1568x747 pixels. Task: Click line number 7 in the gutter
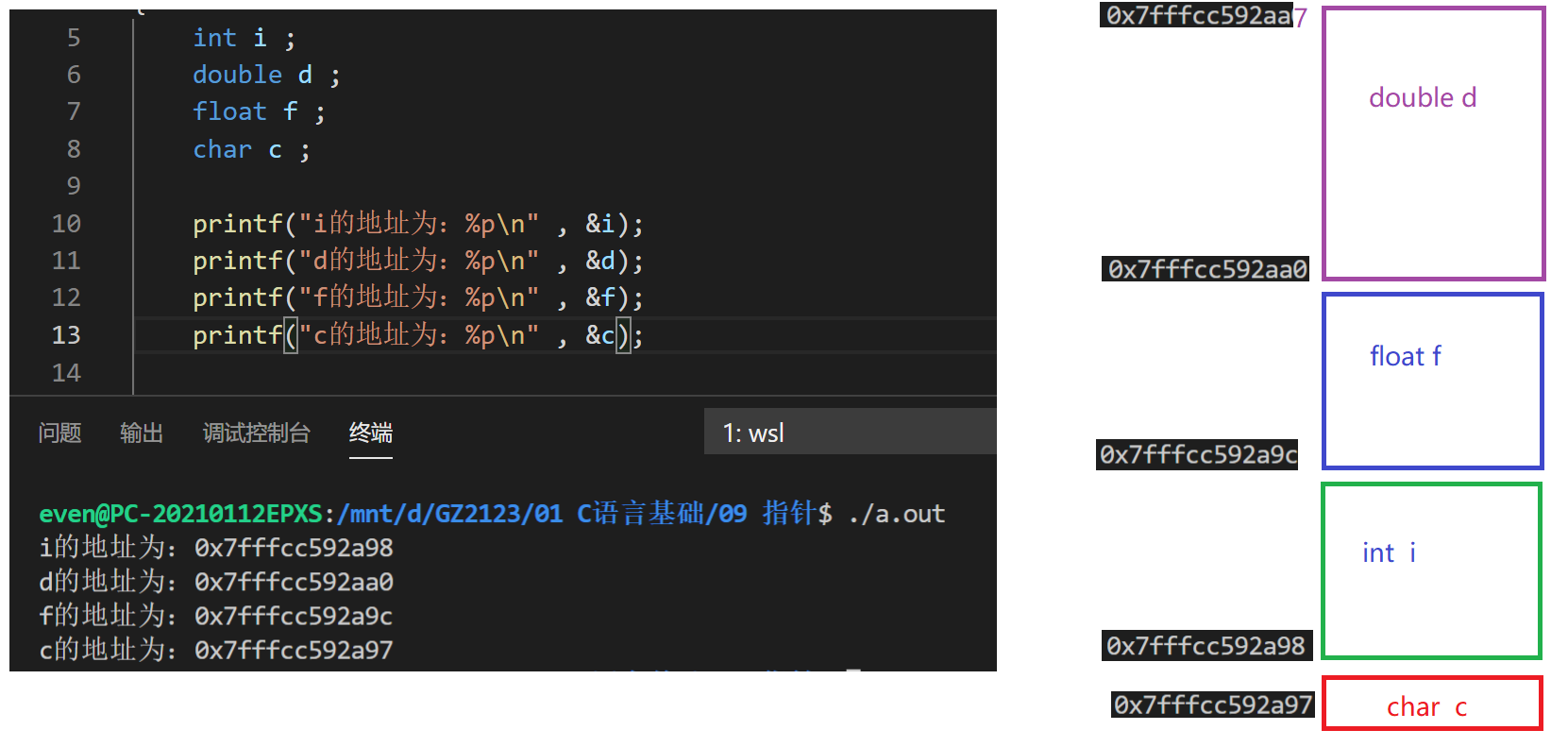tap(74, 111)
